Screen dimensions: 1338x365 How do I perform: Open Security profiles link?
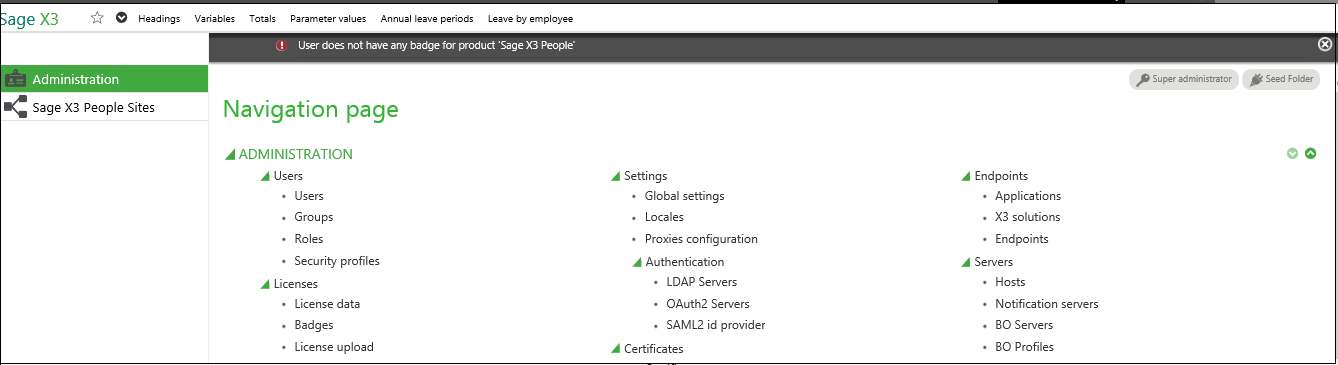pos(337,261)
